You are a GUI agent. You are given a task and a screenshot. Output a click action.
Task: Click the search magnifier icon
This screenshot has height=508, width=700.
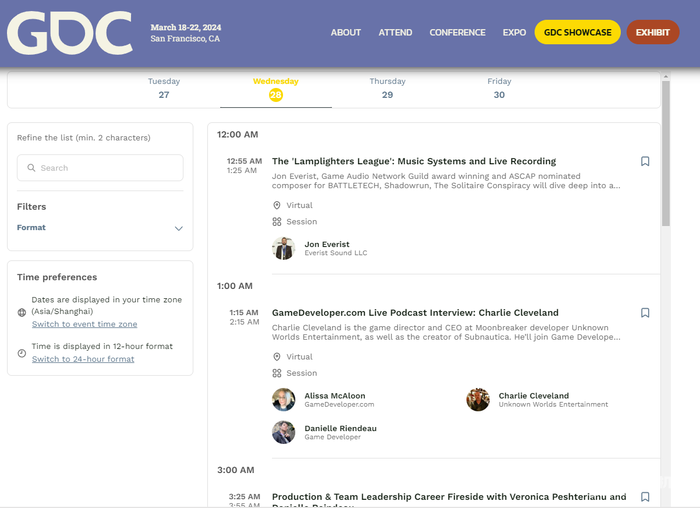coord(31,168)
